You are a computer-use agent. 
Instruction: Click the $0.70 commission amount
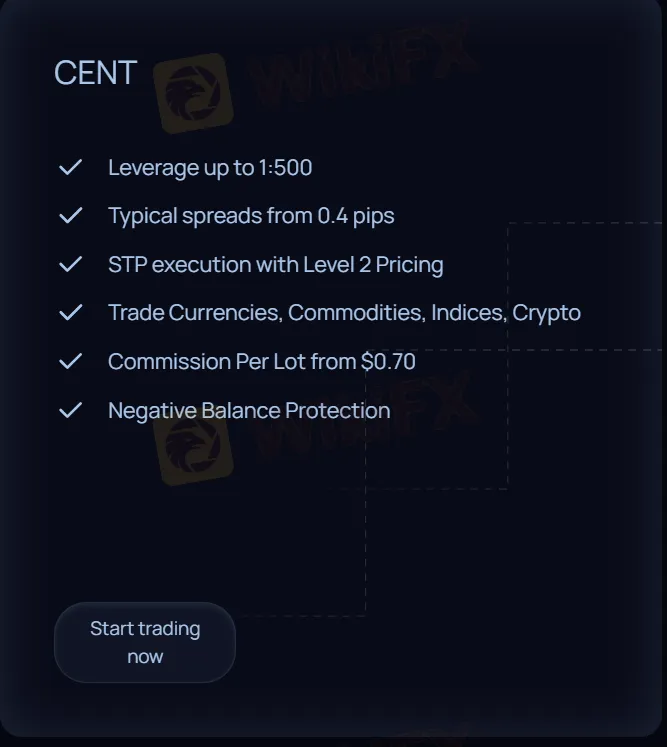pos(388,361)
